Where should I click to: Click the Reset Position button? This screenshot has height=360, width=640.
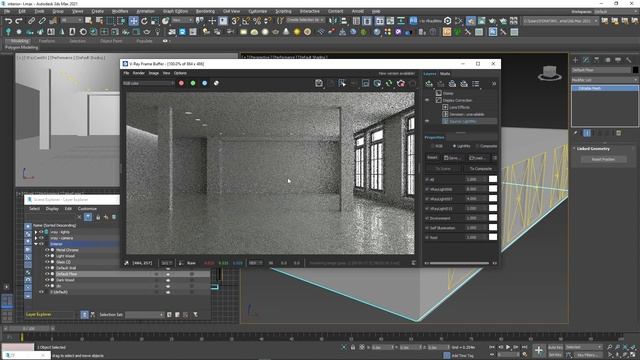(x=603, y=159)
